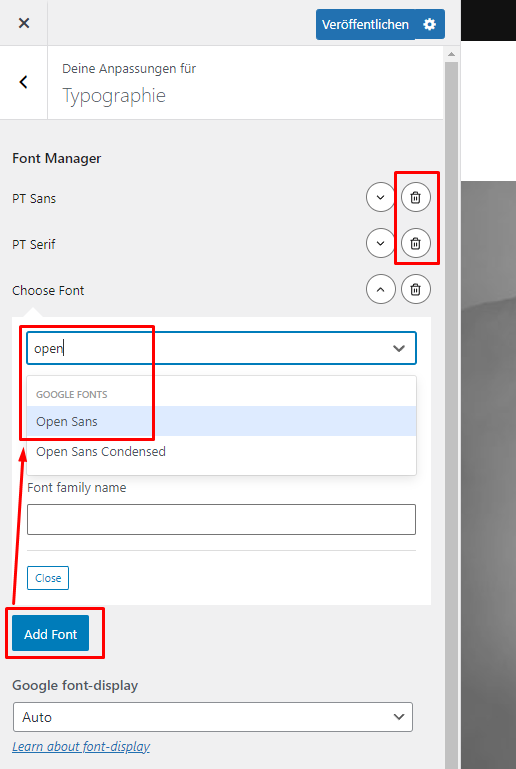Delete the PT Sans font entry
The image size is (516, 769).
coord(415,197)
